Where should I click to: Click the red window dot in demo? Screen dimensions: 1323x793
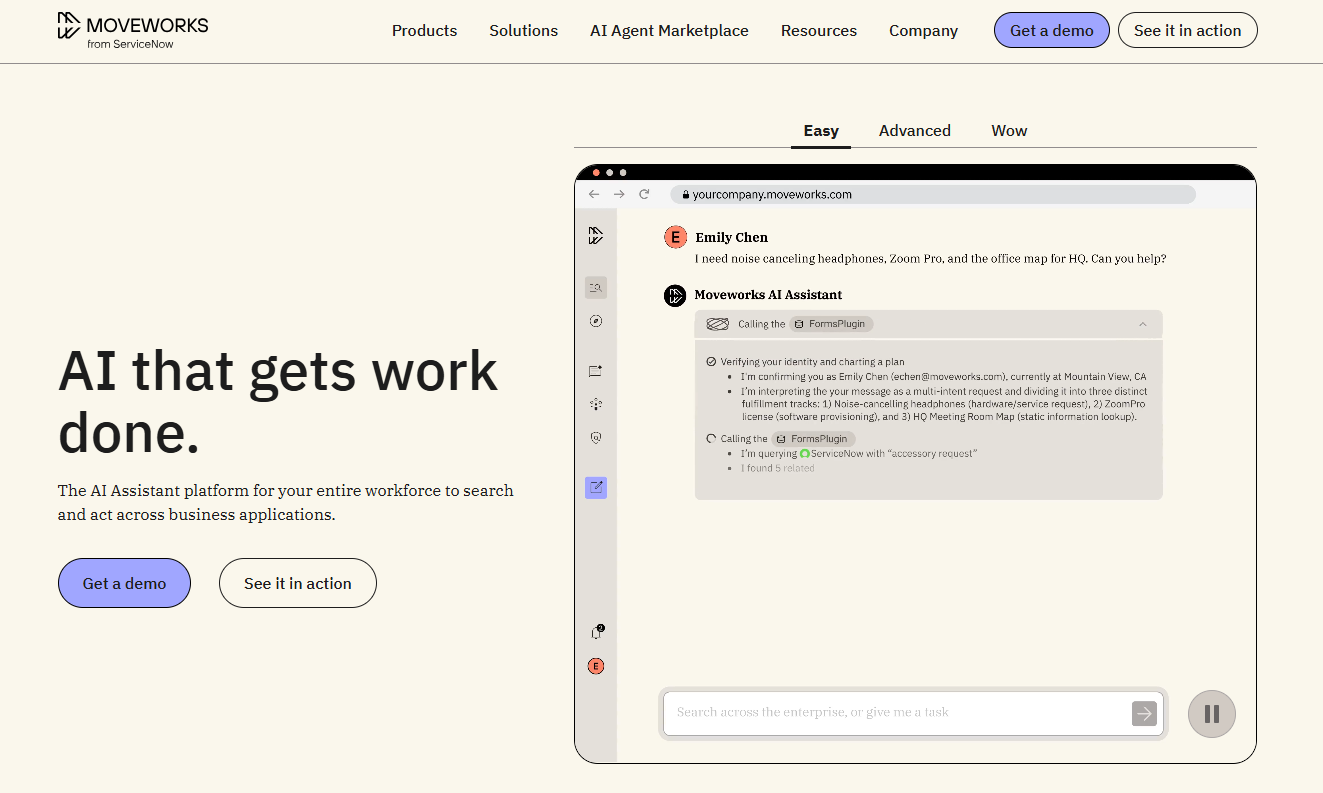(x=597, y=173)
